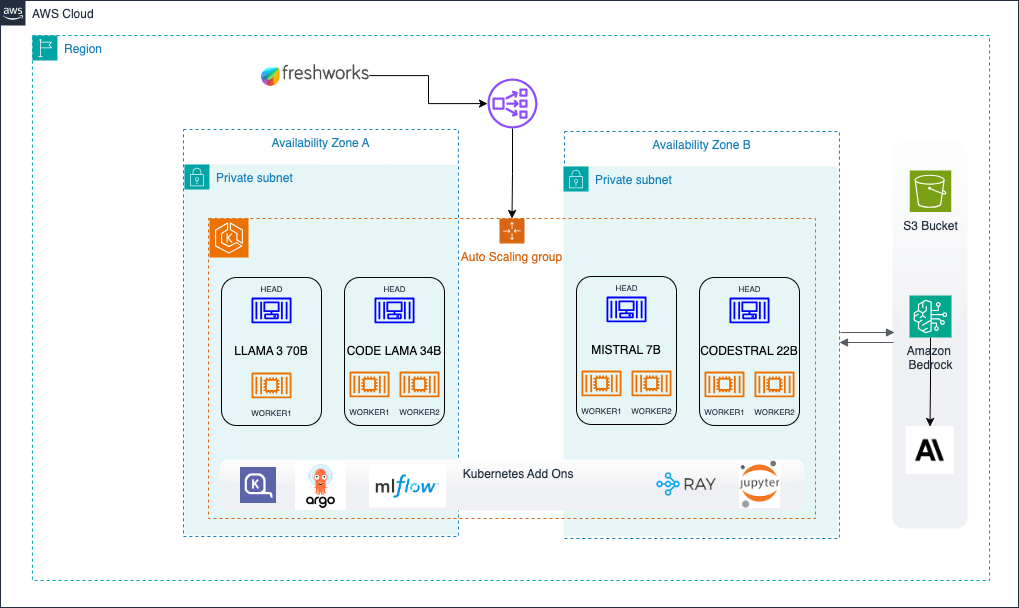This screenshot has height=608, width=1019.
Task: Click the Anthropic logo box
Action: pos(929,450)
